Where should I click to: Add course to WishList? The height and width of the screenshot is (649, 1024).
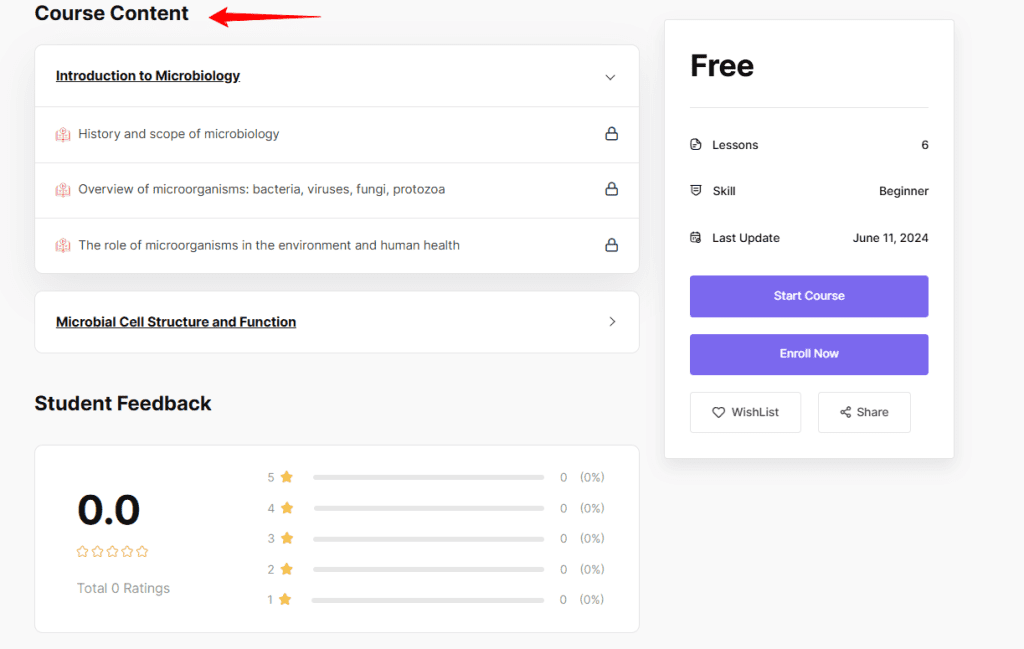click(x=745, y=412)
